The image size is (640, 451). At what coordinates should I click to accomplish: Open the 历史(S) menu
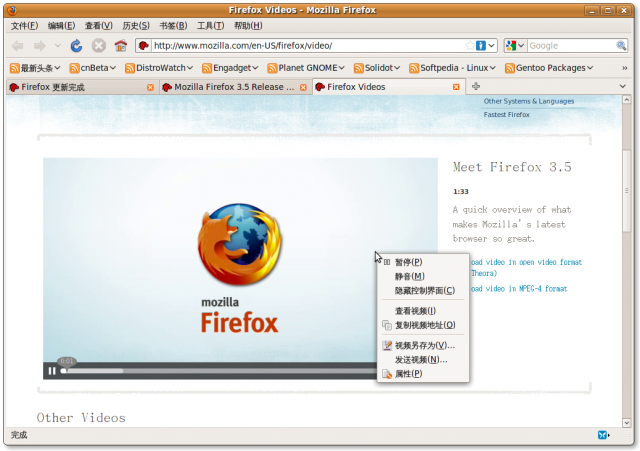click(136, 26)
